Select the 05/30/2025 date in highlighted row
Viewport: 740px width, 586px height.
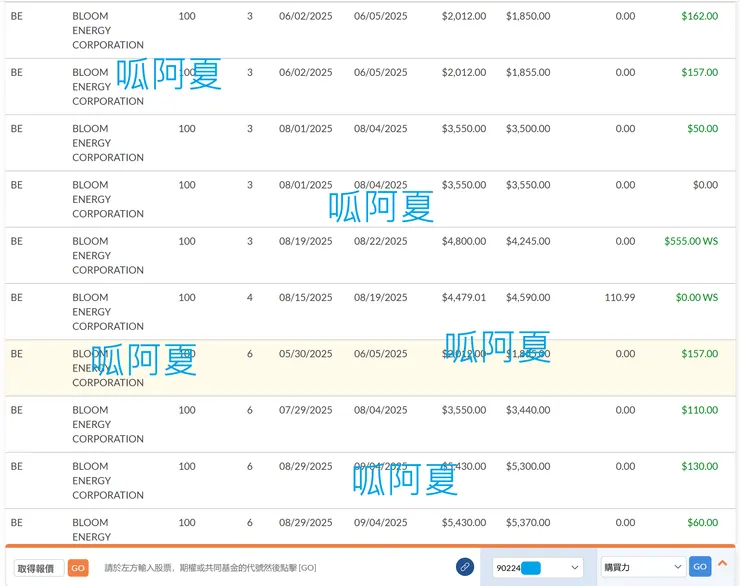point(305,353)
